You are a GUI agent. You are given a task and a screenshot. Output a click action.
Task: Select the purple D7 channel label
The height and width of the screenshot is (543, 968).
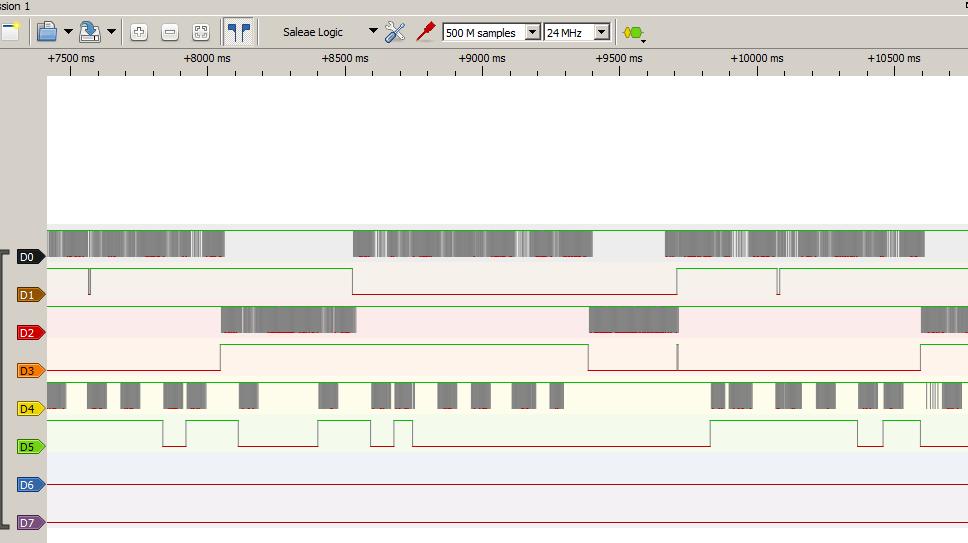coord(30,523)
